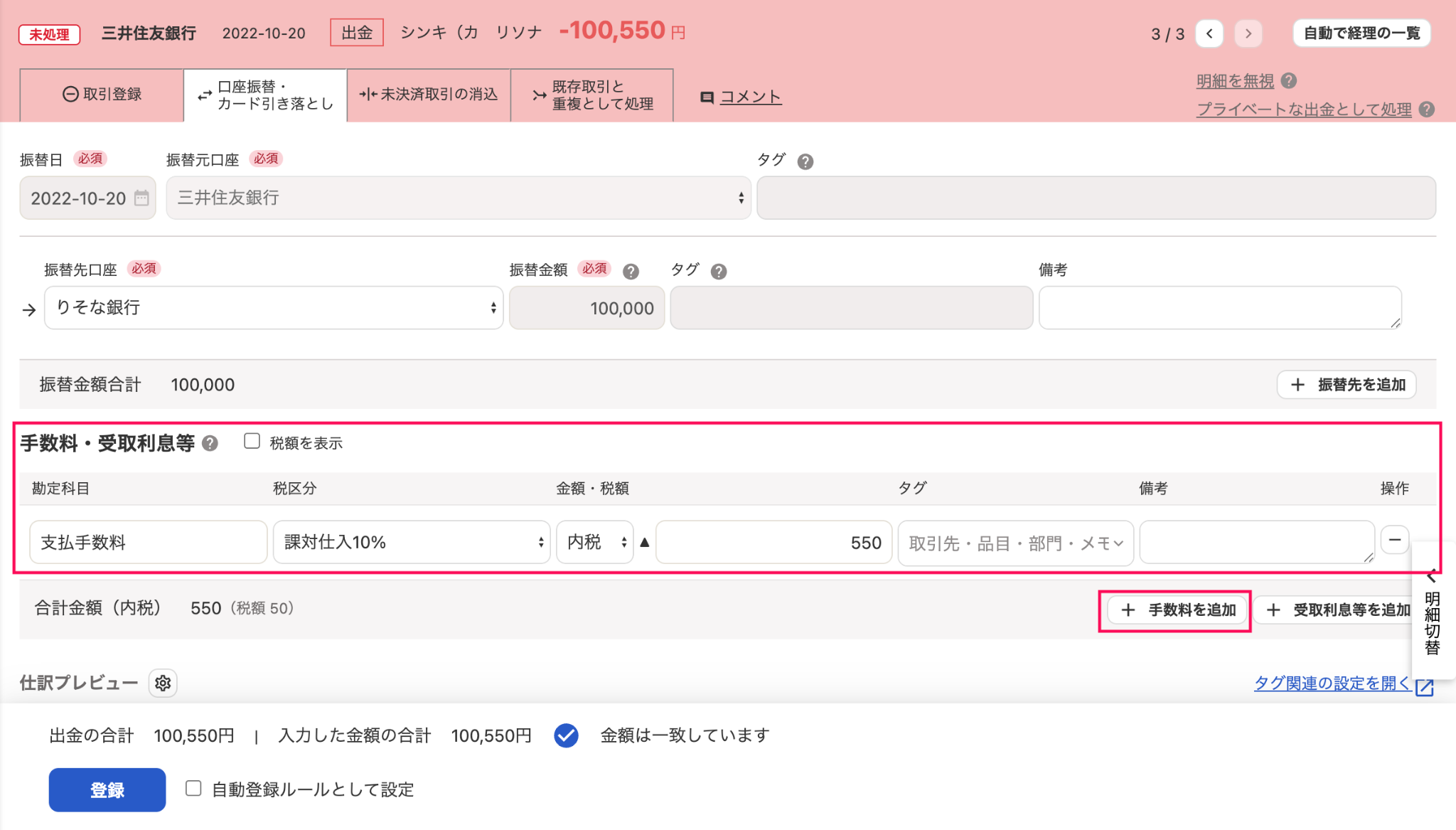Go to next statement with right chevron
1456x830 pixels.
tap(1248, 33)
